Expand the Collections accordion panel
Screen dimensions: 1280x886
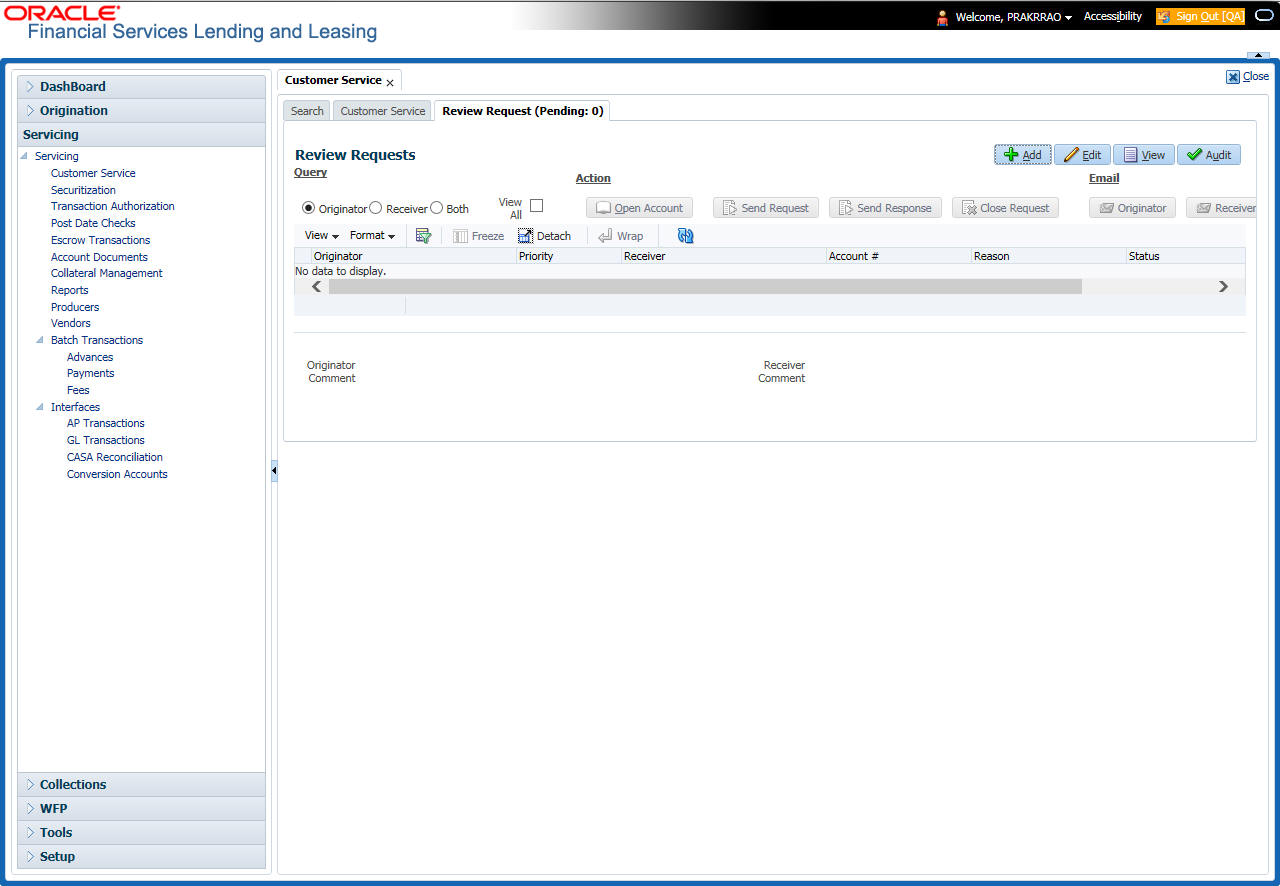[x=141, y=785]
